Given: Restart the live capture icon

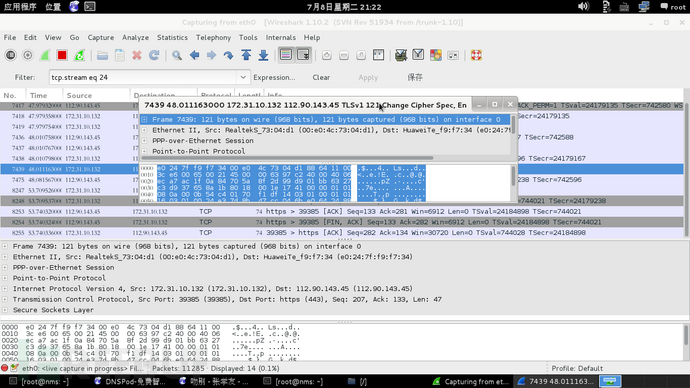Looking at the screenshot, I should 79,55.
